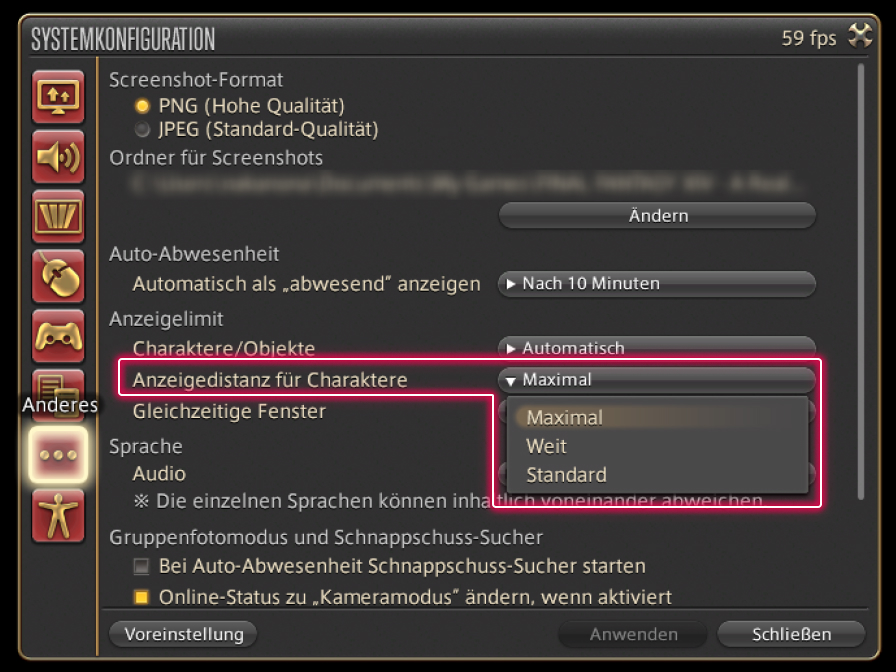Select the highlighted Anderes three-dots icon
The width and height of the screenshot is (896, 672).
click(x=58, y=454)
